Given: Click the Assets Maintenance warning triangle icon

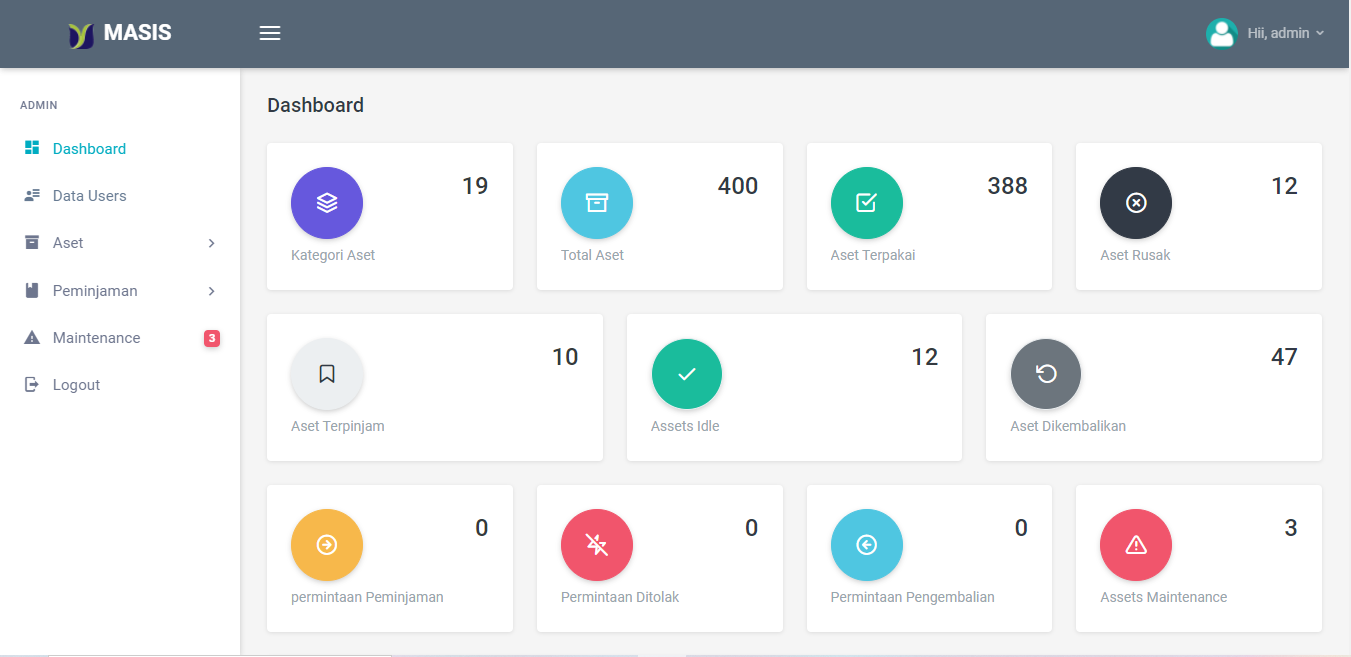Looking at the screenshot, I should (1136, 545).
